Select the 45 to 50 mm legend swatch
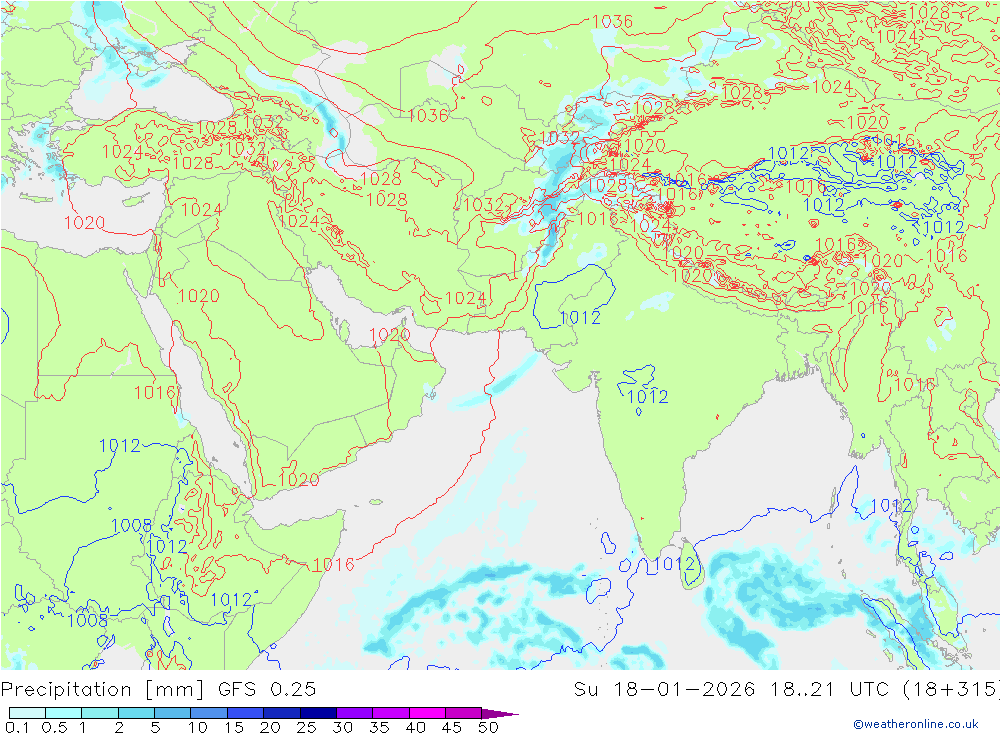The image size is (1000, 733). coord(463,713)
